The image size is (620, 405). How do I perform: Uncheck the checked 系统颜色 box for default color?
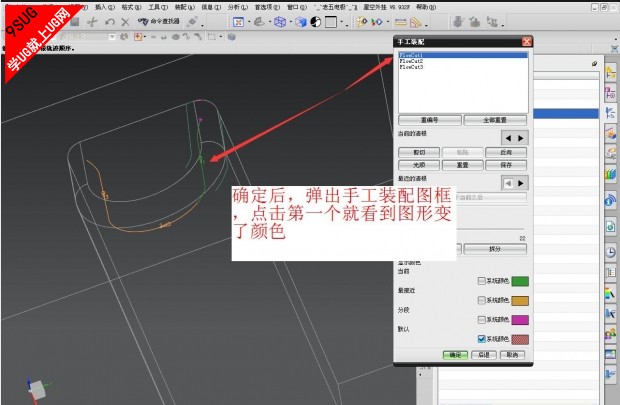[481, 339]
